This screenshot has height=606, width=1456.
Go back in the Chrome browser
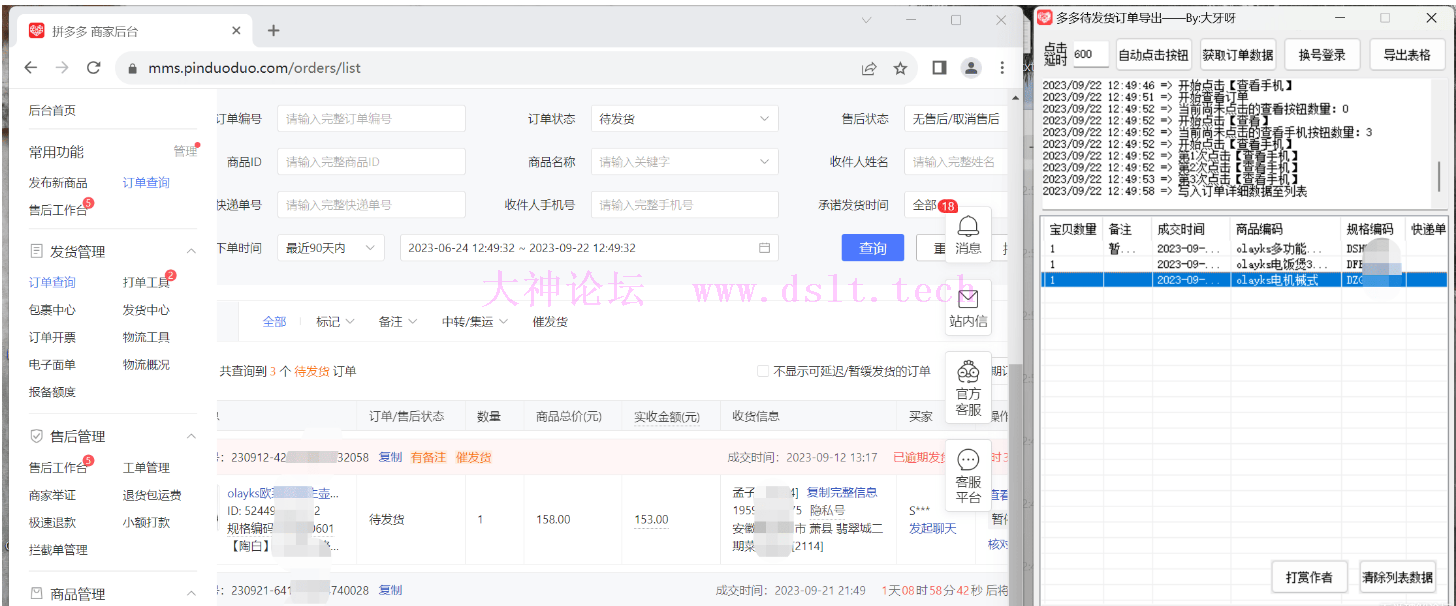tap(30, 68)
